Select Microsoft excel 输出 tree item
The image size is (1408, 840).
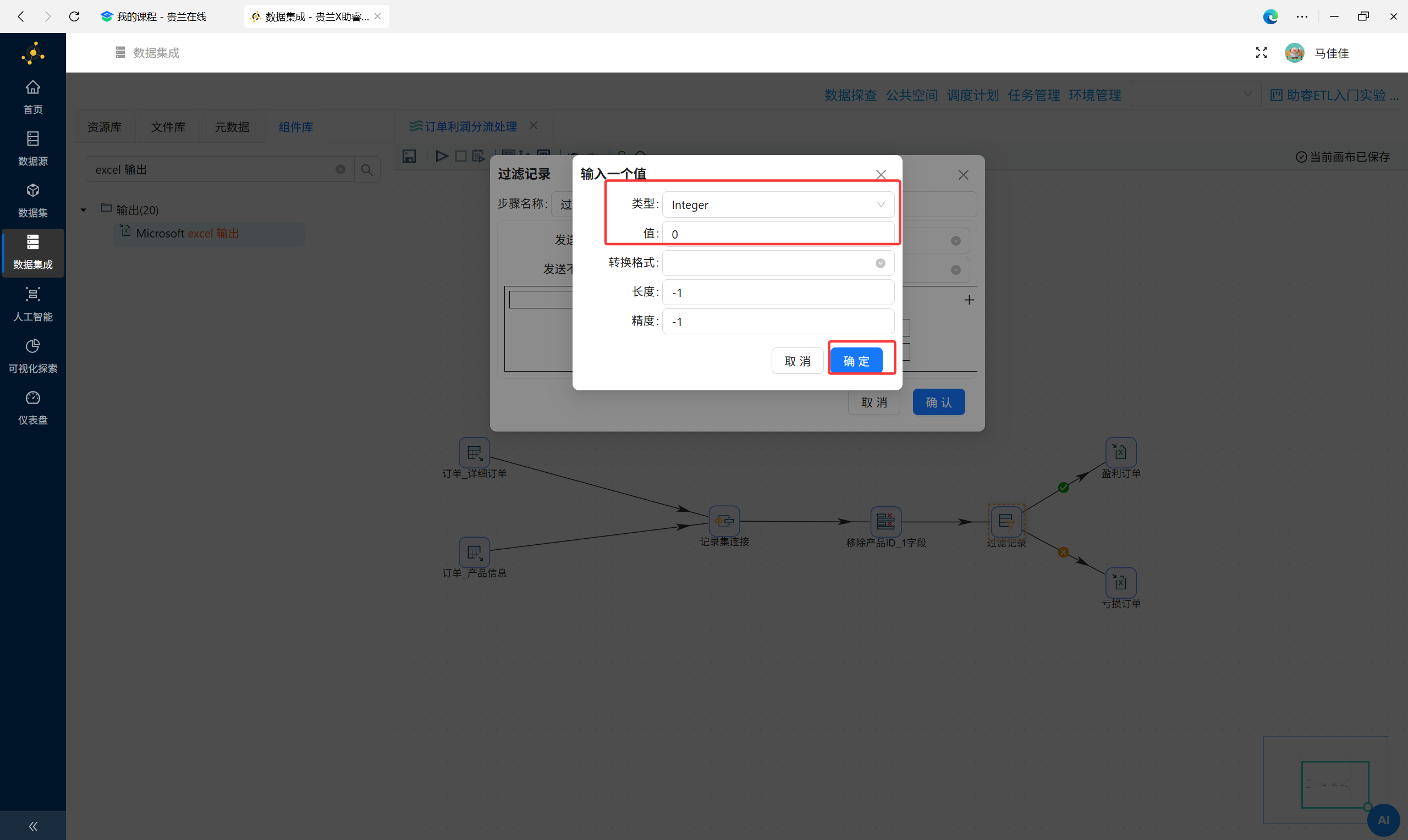click(210, 233)
